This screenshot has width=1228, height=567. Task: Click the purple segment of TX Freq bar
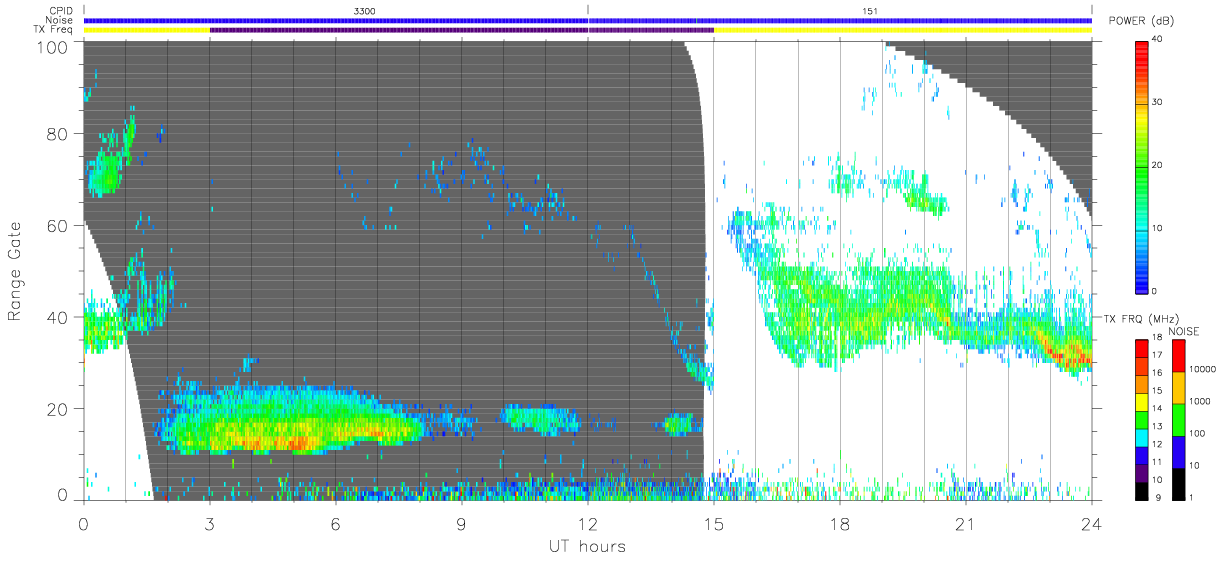[461, 30]
